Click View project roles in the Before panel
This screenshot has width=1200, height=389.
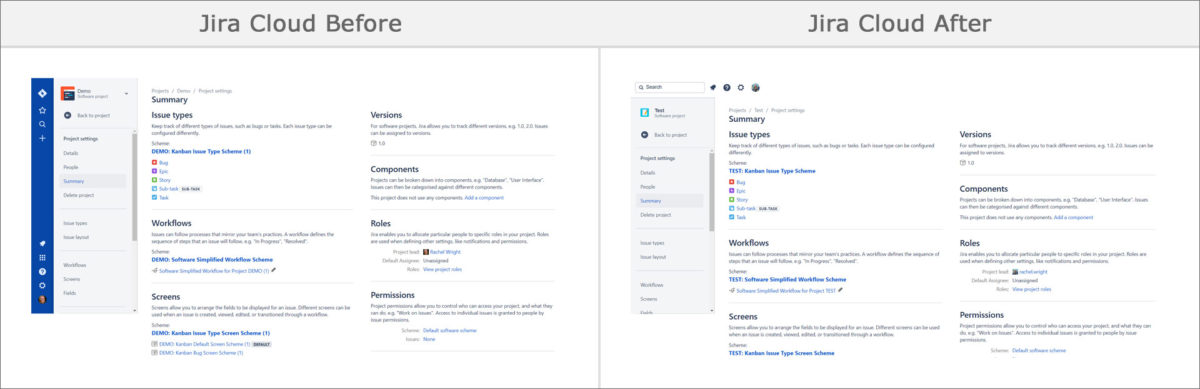pyautogui.click(x=442, y=270)
